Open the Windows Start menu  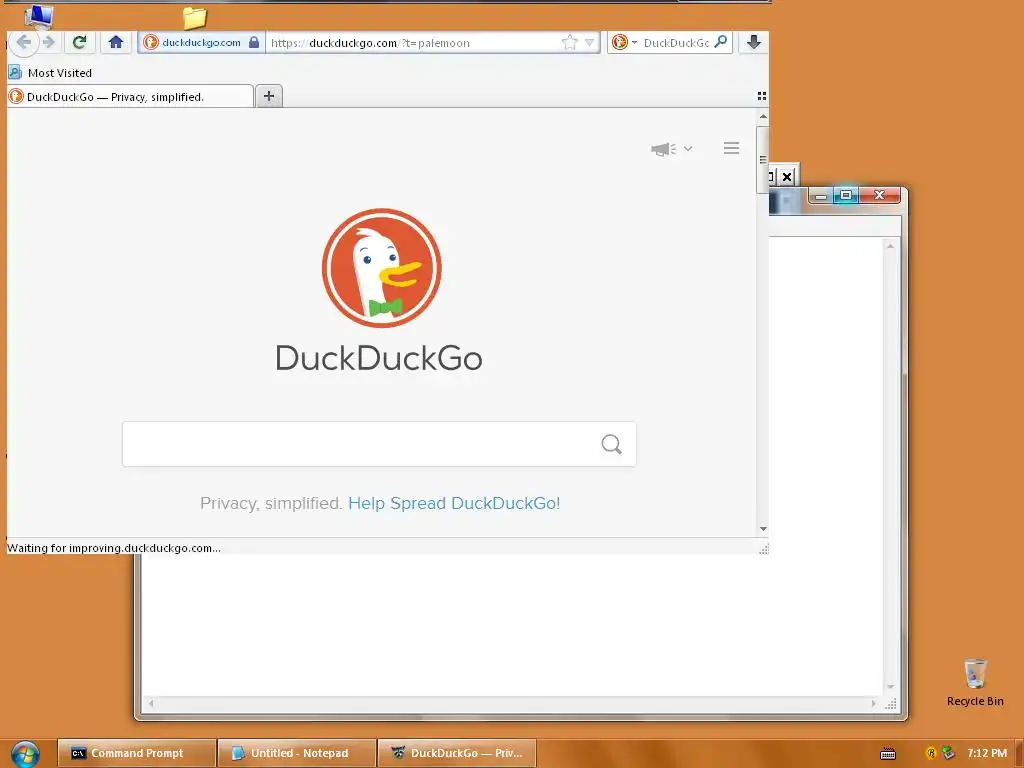click(x=25, y=754)
